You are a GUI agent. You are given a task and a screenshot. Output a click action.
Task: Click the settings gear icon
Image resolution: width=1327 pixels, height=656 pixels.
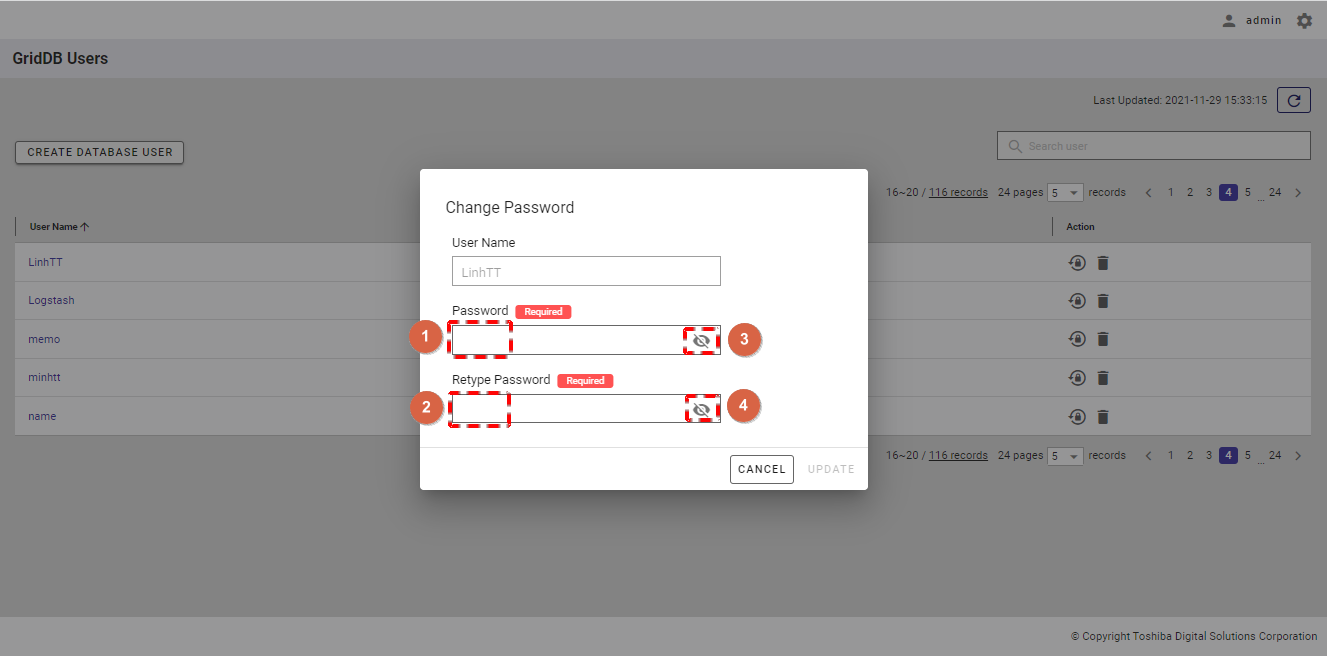[x=1304, y=20]
